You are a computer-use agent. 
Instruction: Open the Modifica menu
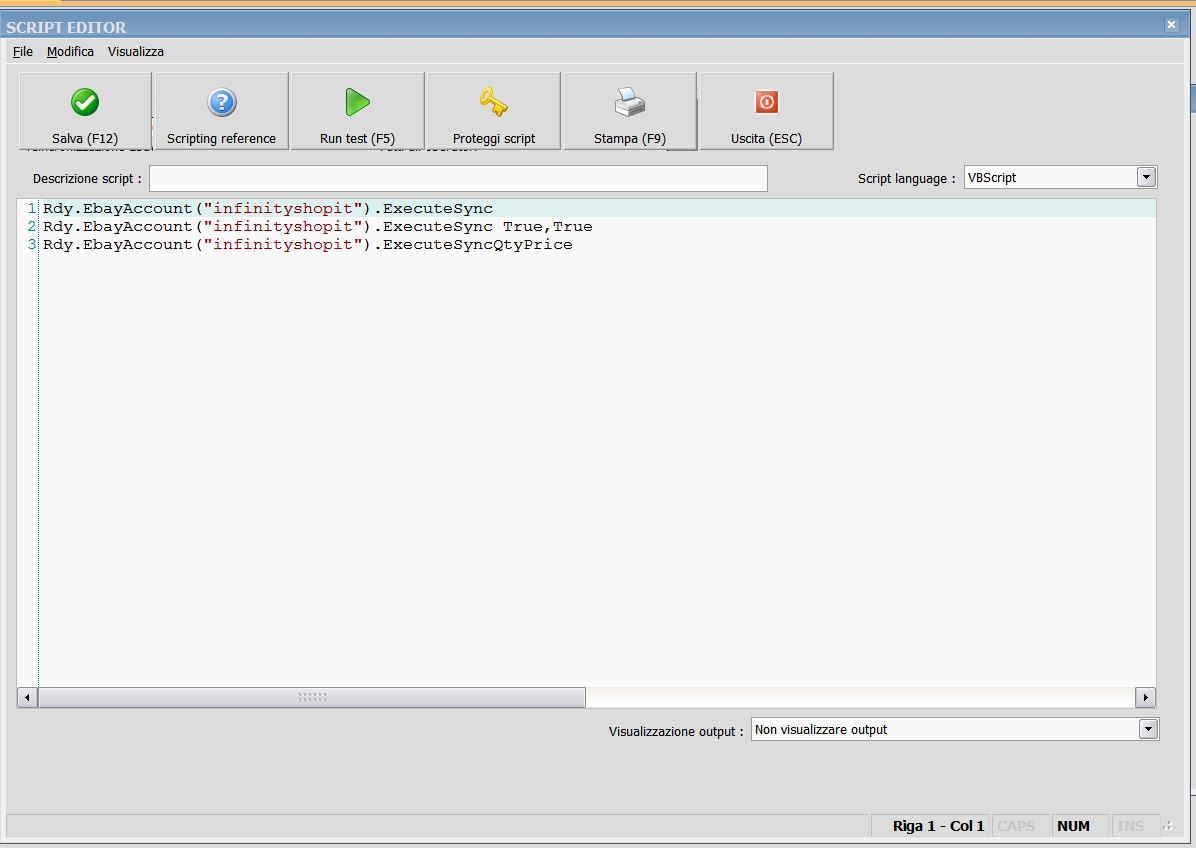70,51
